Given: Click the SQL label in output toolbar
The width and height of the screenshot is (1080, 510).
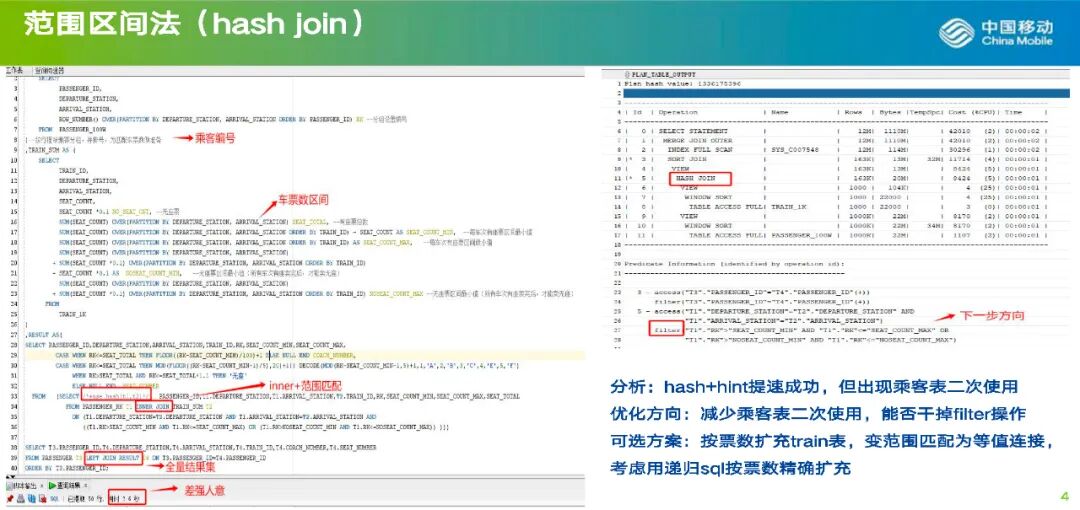Looking at the screenshot, I should (x=54, y=498).
